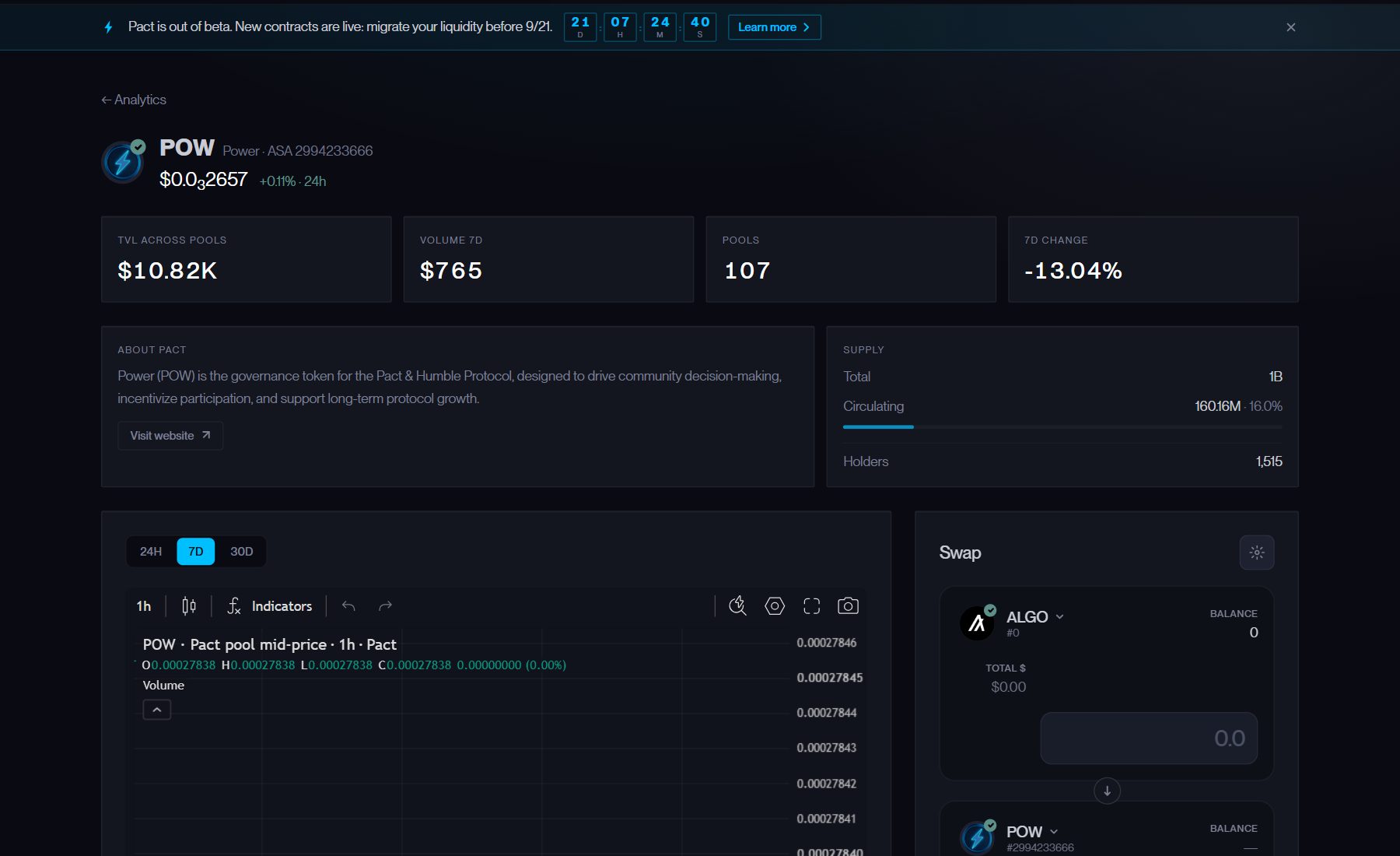Image resolution: width=1400 pixels, height=856 pixels.
Task: Click the +0.11% 24h change label
Action: coord(292,181)
